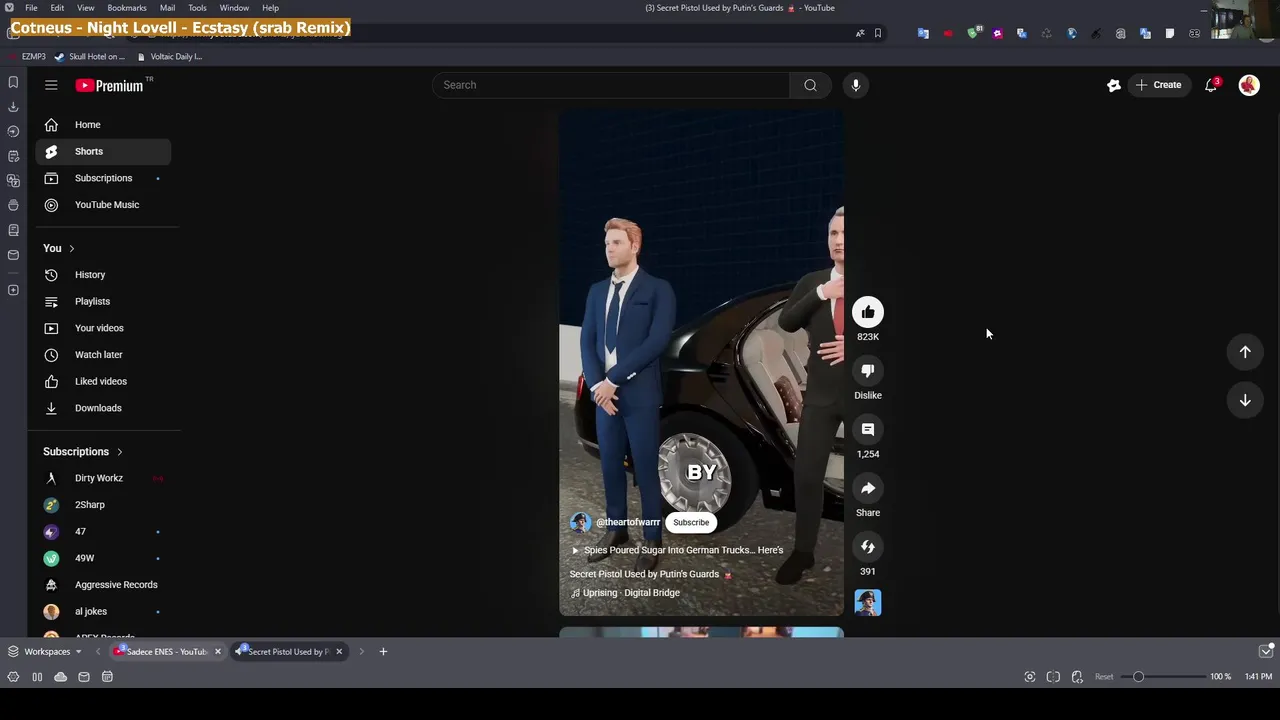Like the Short with thumbs-up icon
Image resolution: width=1280 pixels, height=720 pixels.
pos(868,312)
